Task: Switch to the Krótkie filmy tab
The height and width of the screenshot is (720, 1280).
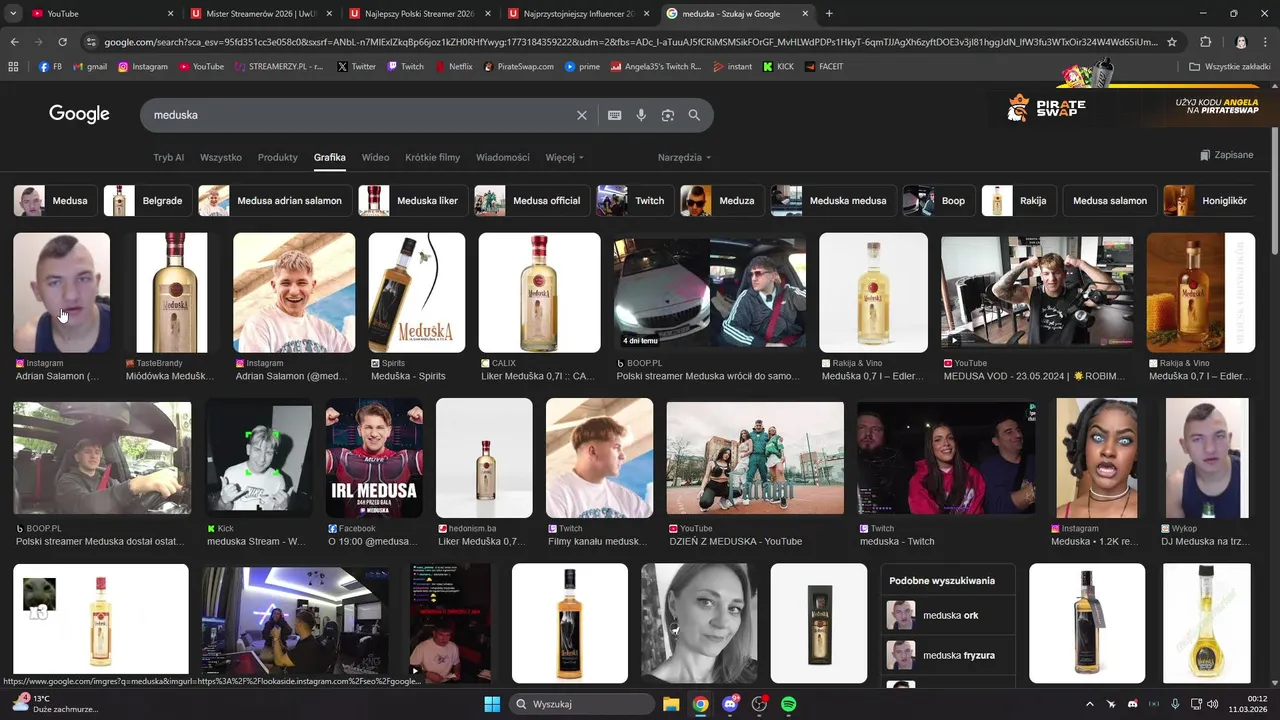Action: pyautogui.click(x=432, y=157)
